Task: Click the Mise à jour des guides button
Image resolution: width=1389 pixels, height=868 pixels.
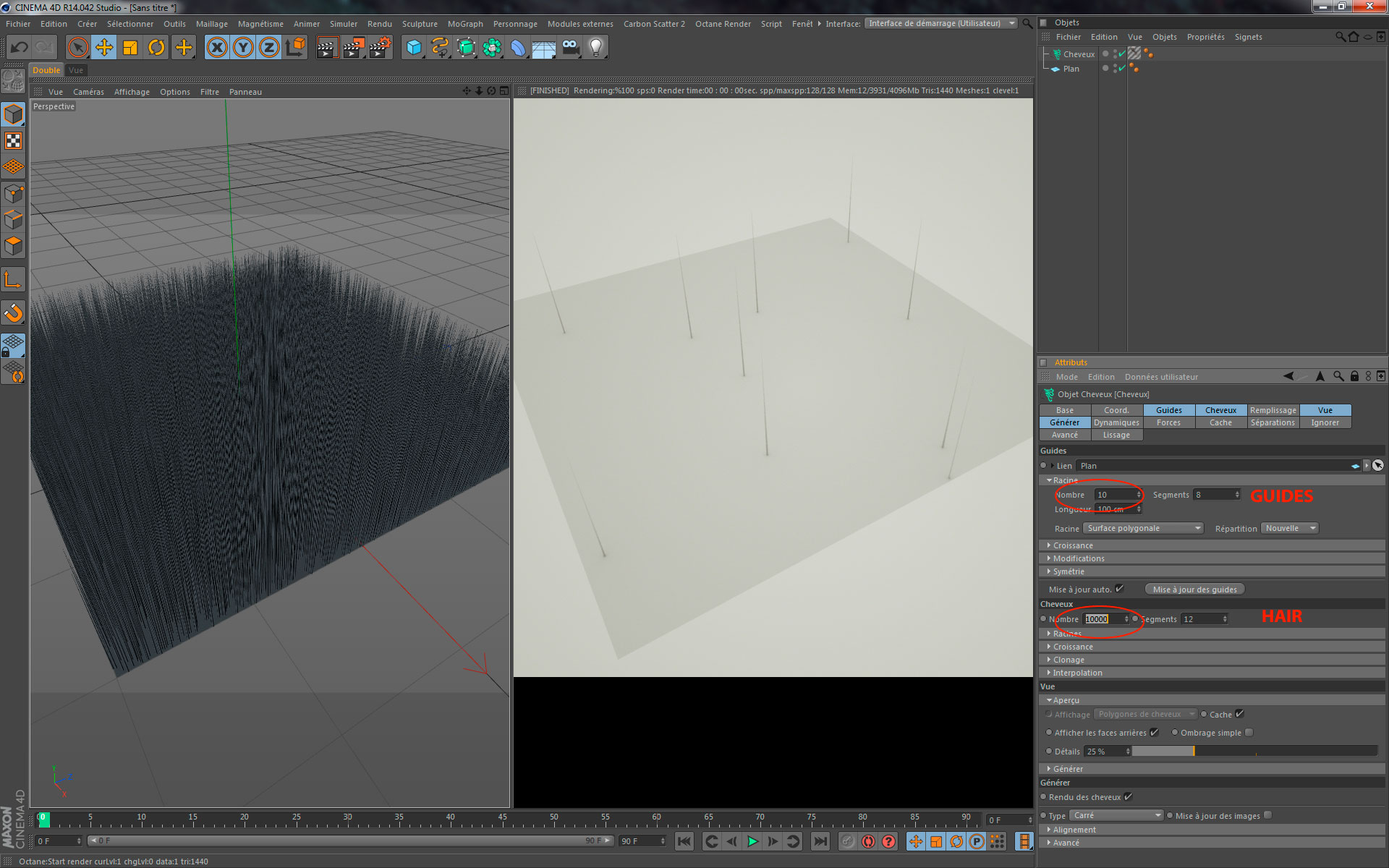Action: click(x=1194, y=589)
